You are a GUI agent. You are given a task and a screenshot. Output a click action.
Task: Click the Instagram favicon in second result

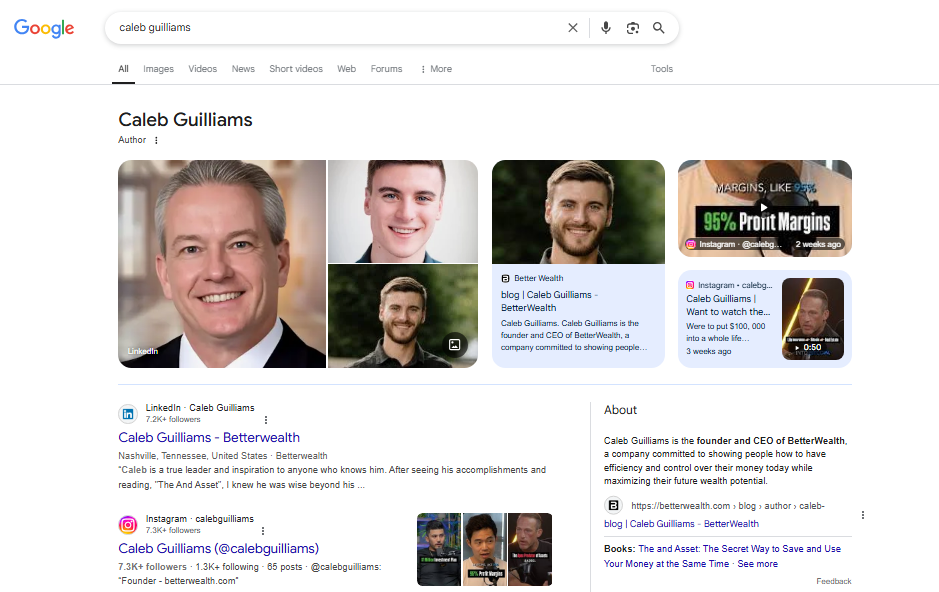pos(128,524)
